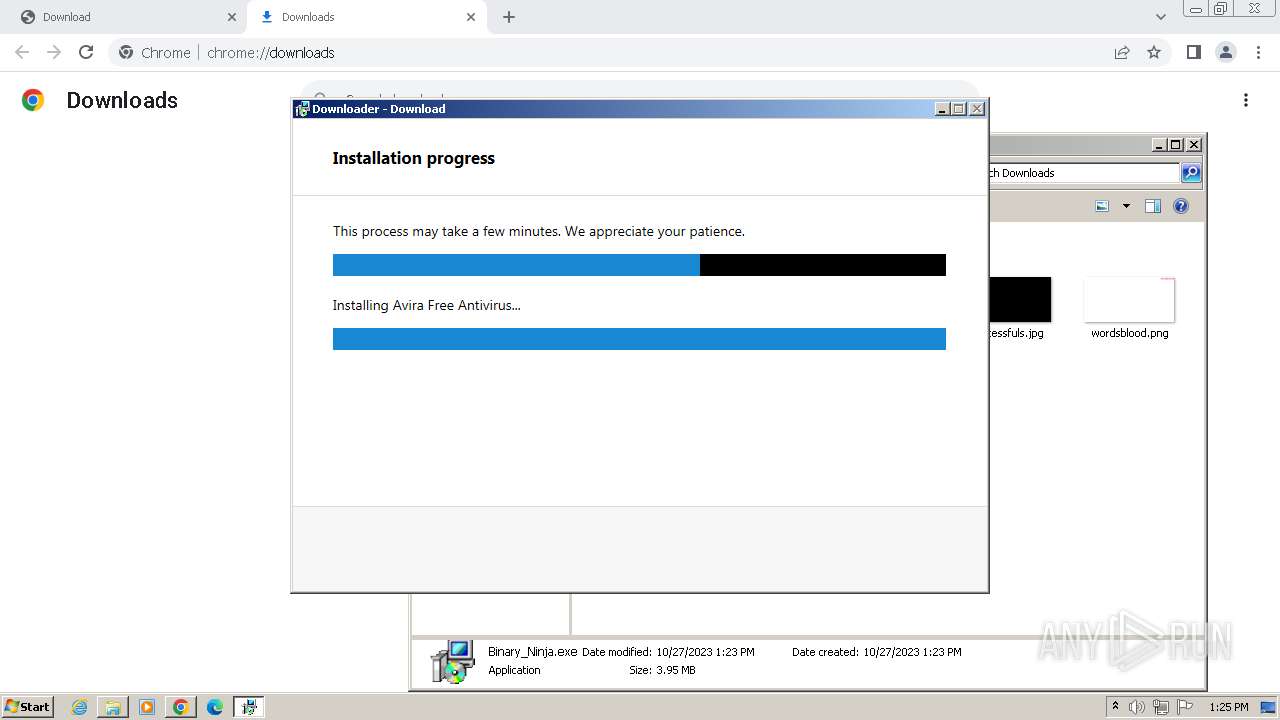Open Explorer view options dropdown arrow

(x=1126, y=206)
